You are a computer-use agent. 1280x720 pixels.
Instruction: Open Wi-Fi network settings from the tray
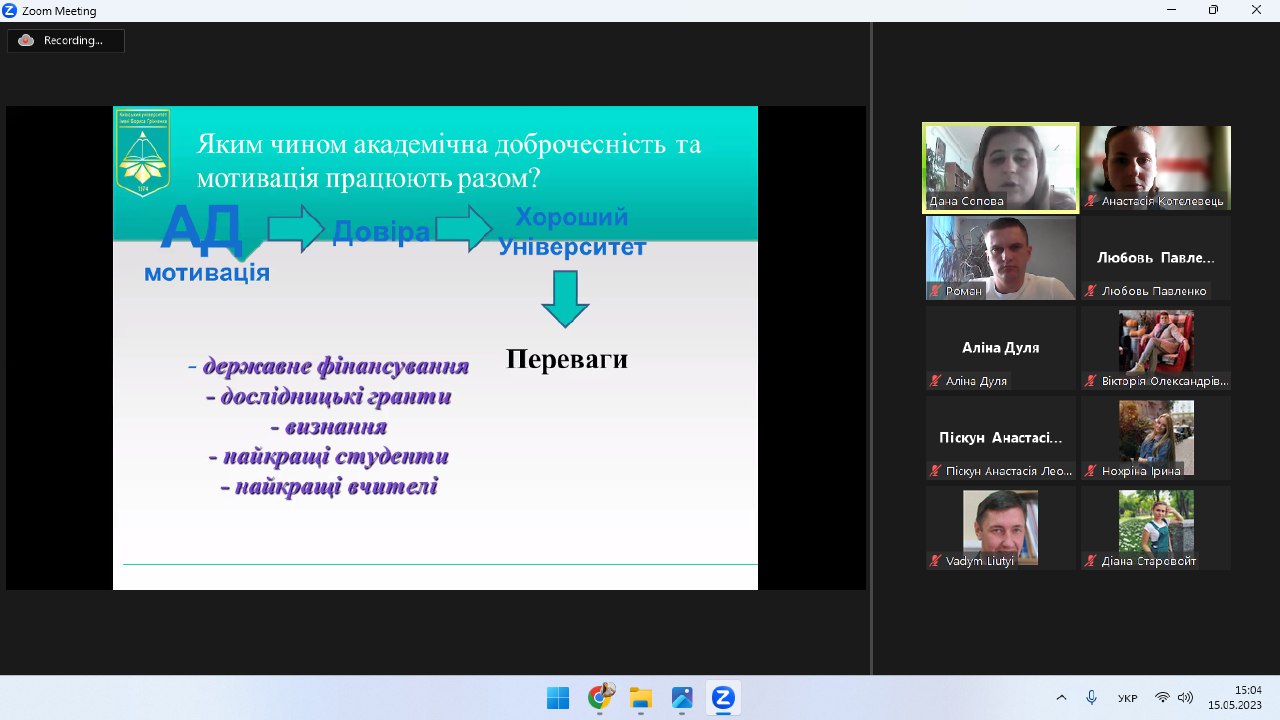click(x=1162, y=698)
